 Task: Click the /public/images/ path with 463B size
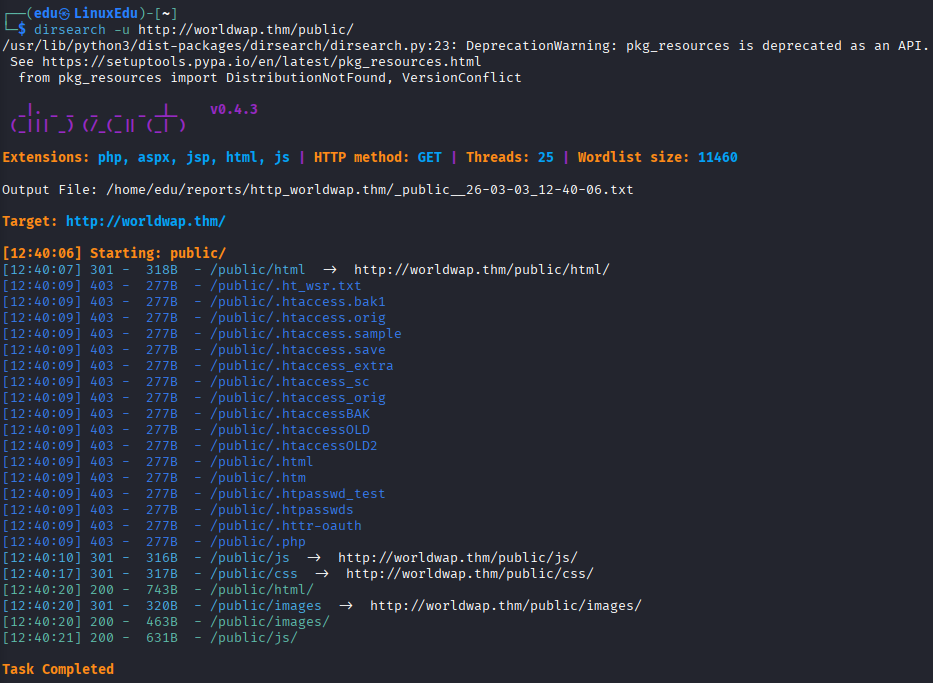(270, 622)
